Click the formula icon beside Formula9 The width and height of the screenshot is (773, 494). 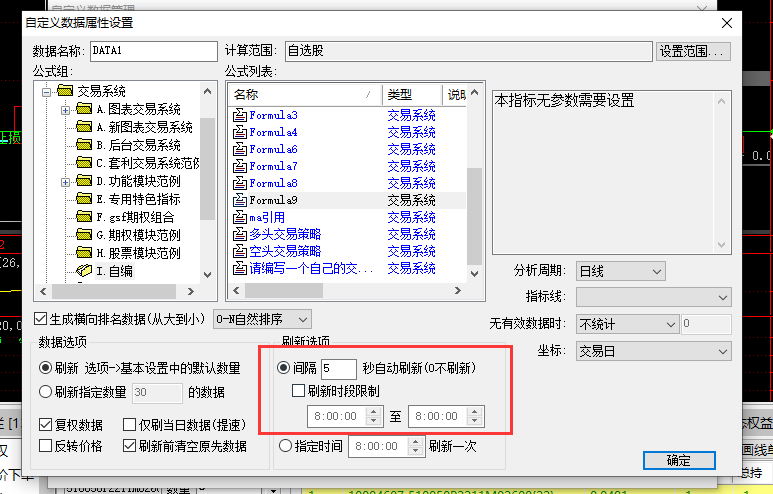coord(240,200)
